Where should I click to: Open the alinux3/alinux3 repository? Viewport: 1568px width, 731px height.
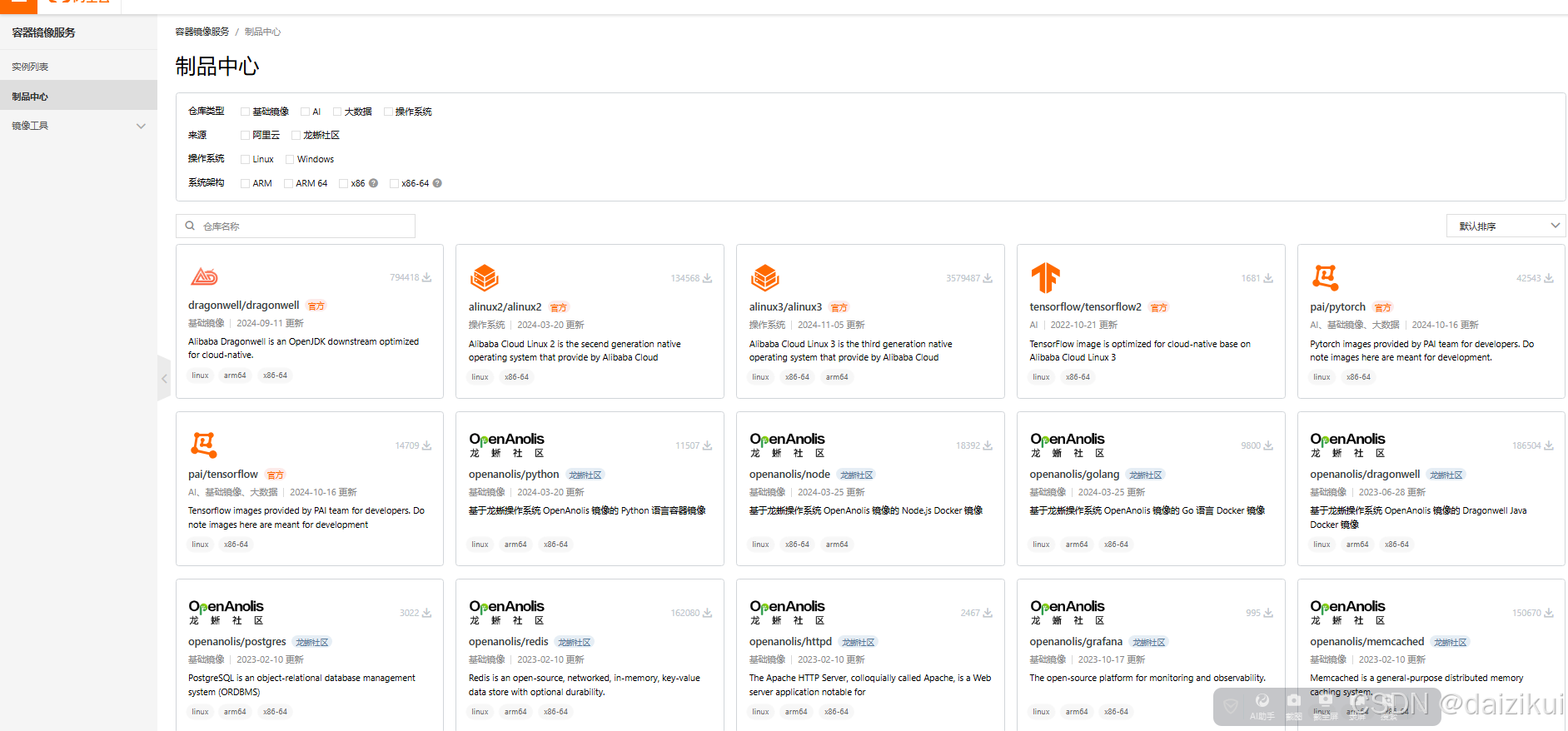click(x=785, y=306)
